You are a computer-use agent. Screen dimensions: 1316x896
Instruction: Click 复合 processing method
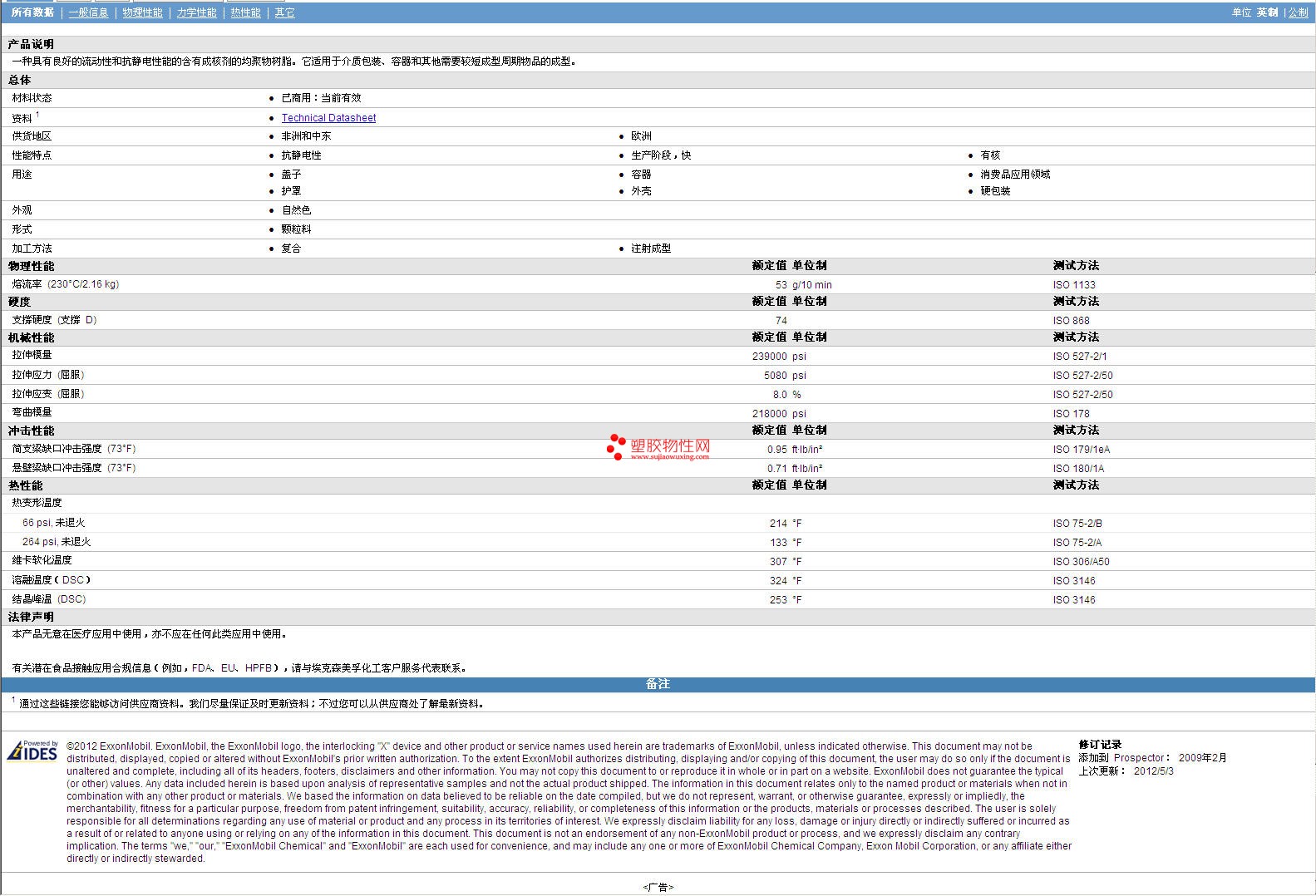point(291,249)
